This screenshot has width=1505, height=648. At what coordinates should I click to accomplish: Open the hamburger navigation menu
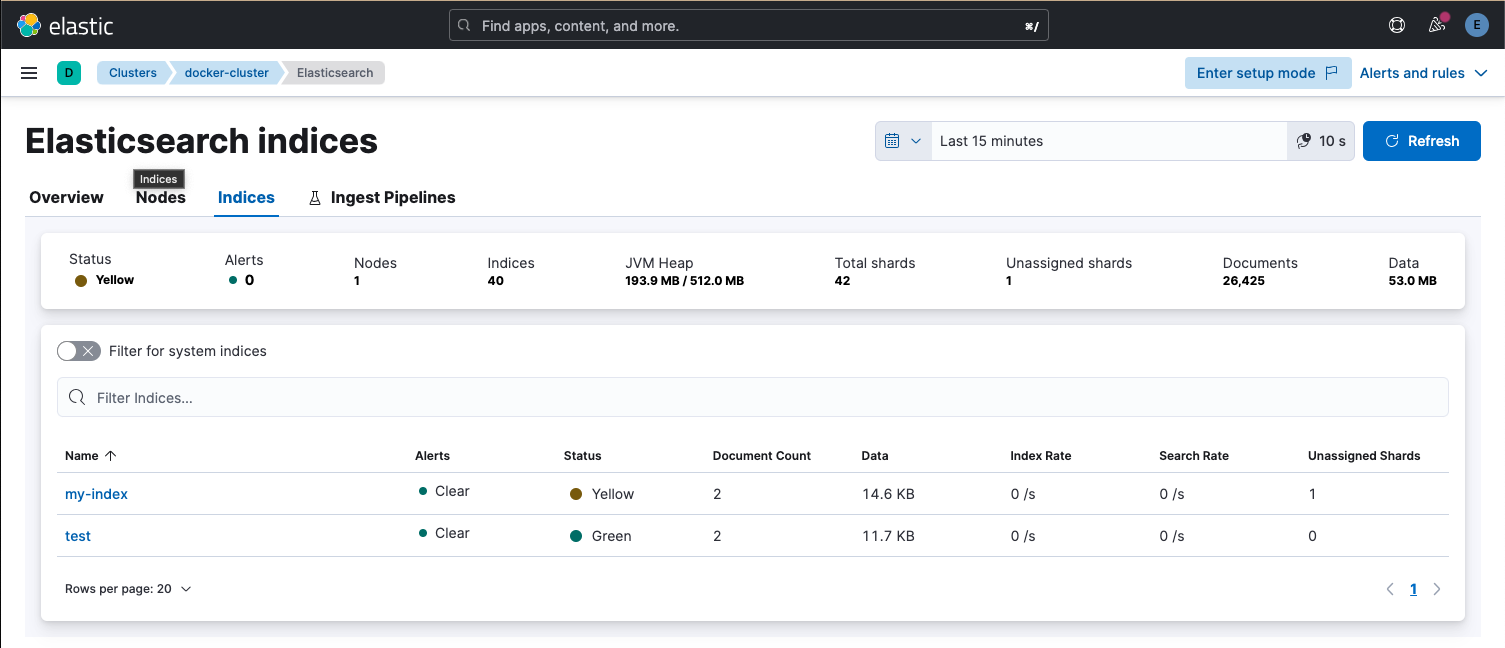point(29,73)
